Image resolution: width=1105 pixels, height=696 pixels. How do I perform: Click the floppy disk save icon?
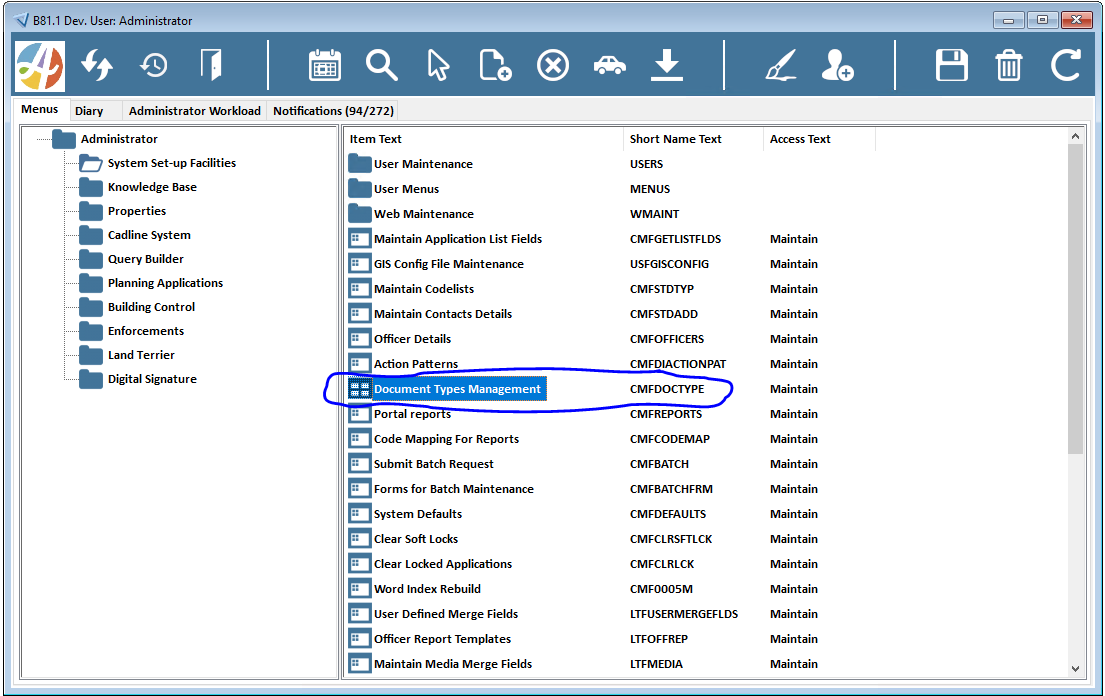coord(951,66)
